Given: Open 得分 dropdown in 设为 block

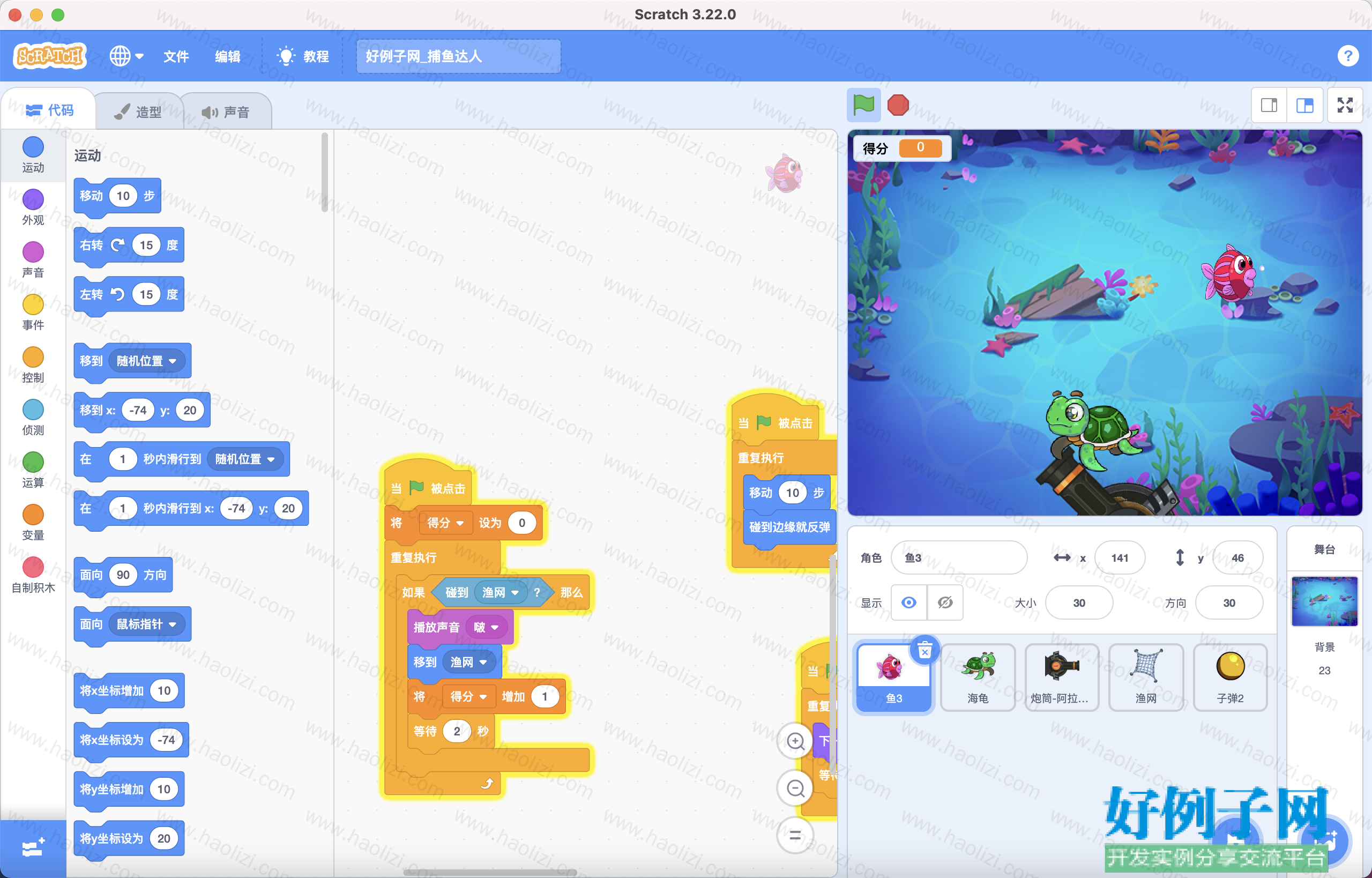Looking at the screenshot, I should click(446, 522).
